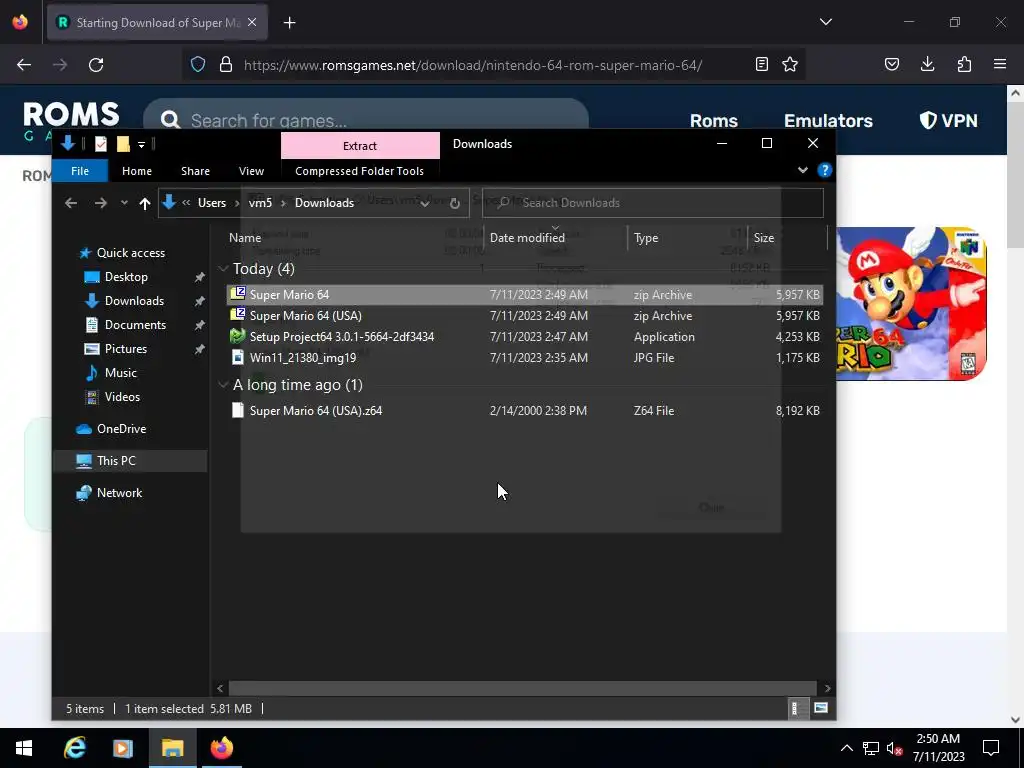
Task: Sort by the Name column header
Action: tap(245, 238)
